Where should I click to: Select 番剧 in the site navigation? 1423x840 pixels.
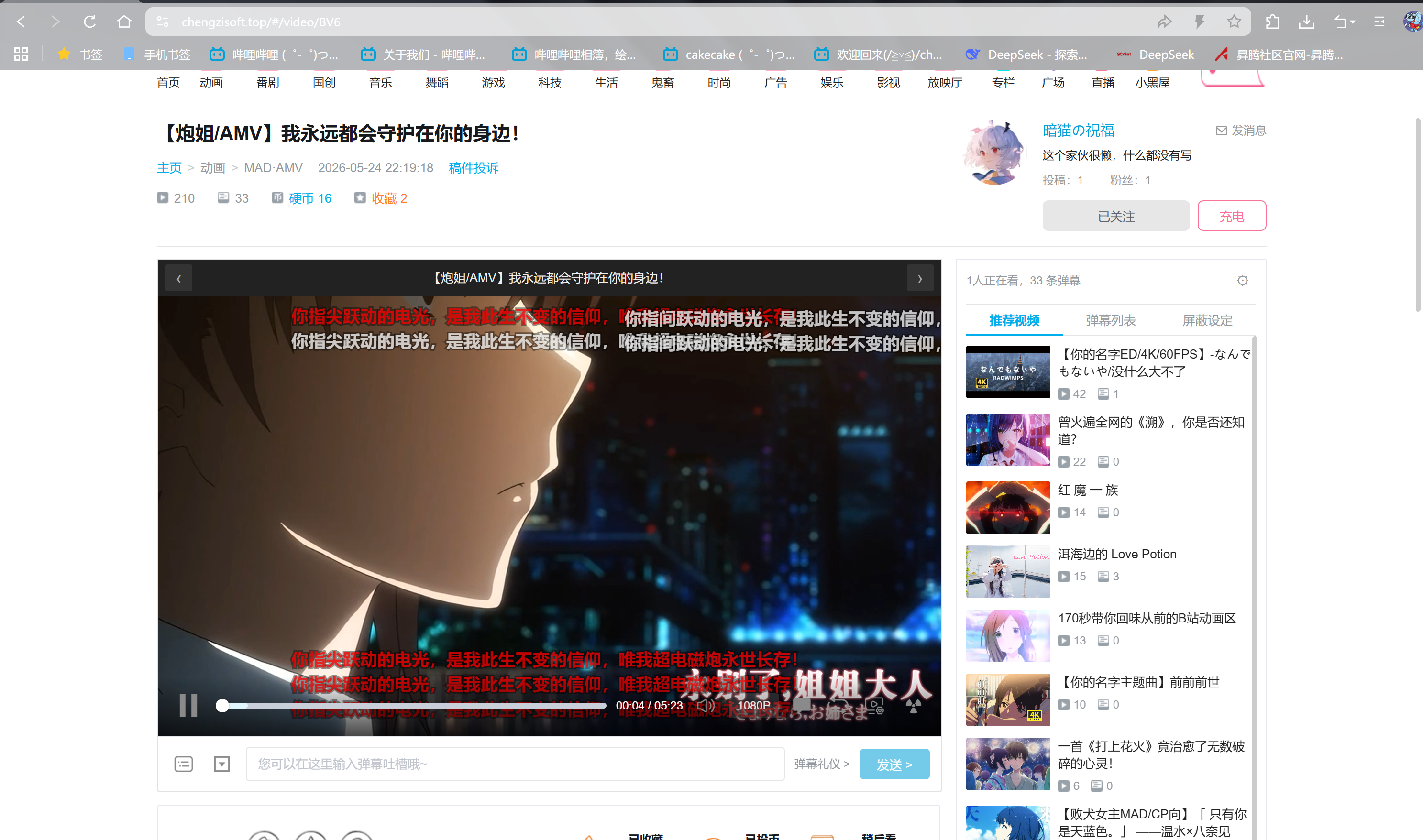click(x=267, y=83)
